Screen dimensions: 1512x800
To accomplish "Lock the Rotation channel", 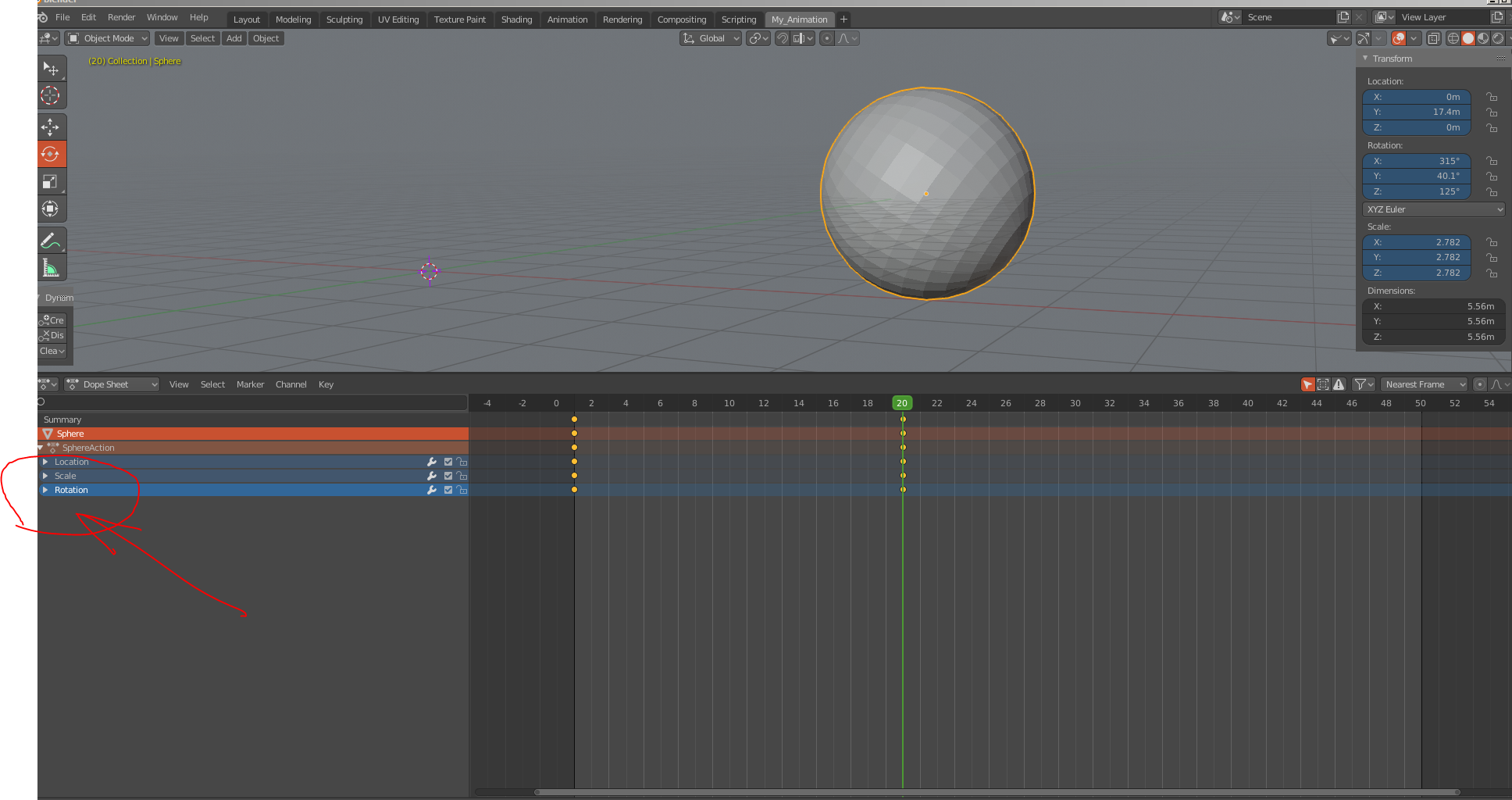I will click(462, 490).
